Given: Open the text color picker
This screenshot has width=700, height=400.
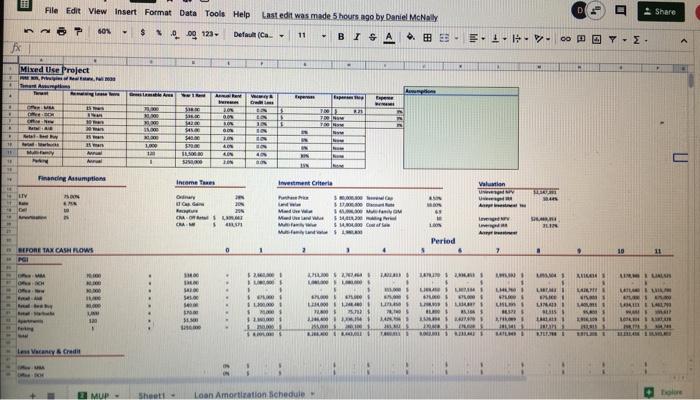Looking at the screenshot, I should pyautogui.click(x=389, y=38).
